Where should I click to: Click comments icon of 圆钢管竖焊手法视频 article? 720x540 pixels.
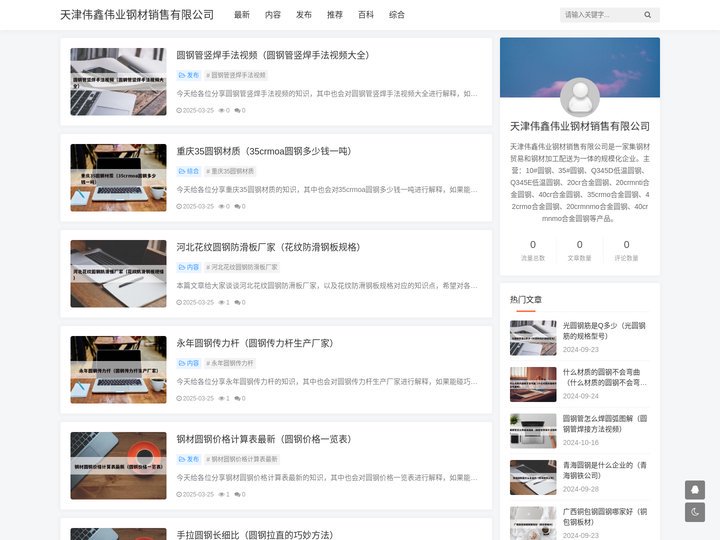point(237,110)
